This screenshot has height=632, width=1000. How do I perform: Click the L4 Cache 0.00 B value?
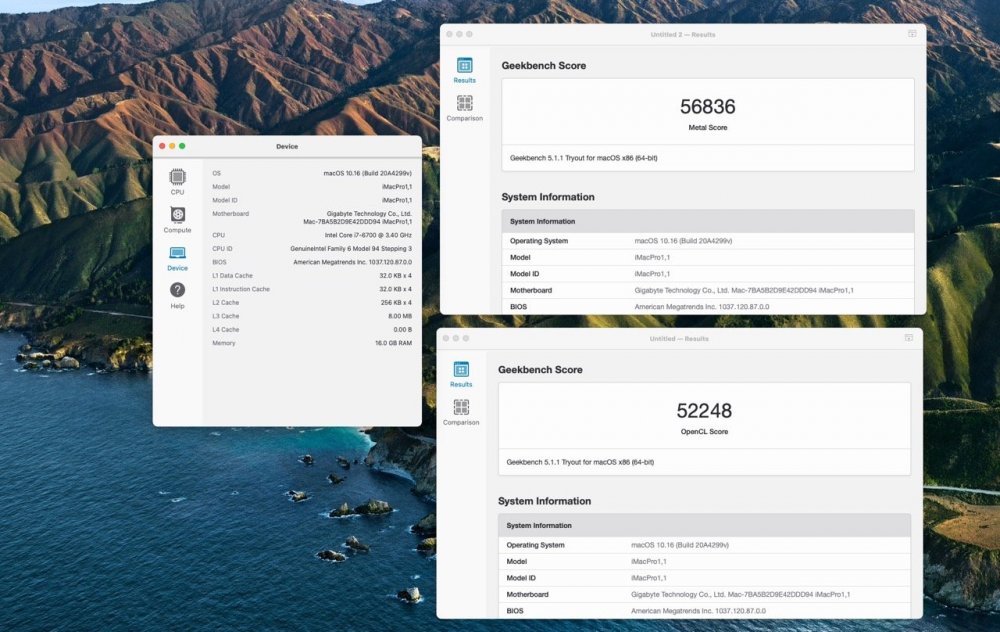click(402, 330)
